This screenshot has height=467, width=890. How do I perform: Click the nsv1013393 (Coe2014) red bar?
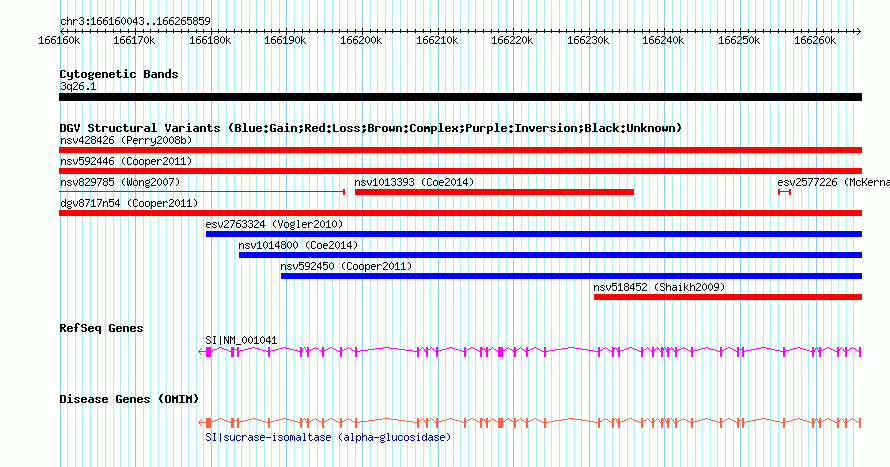[494, 192]
